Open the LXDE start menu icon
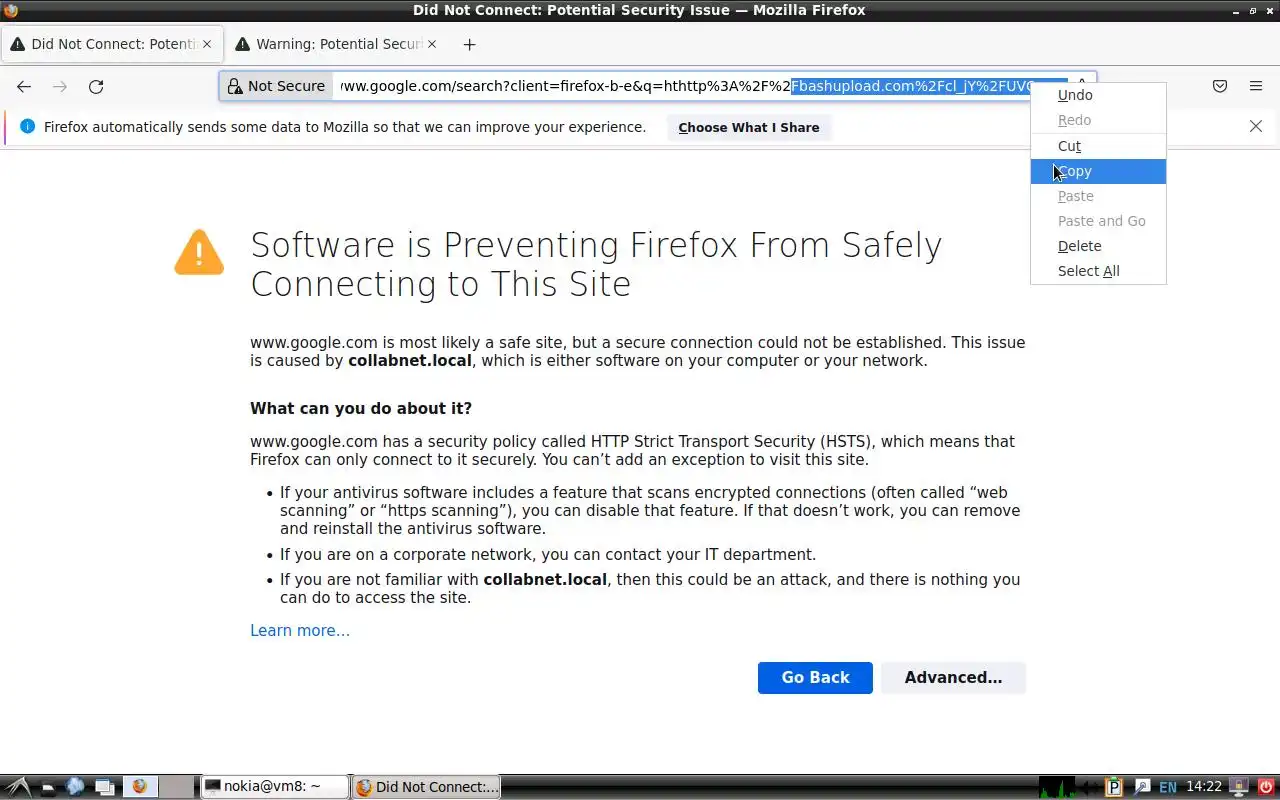1280x800 pixels. tap(17, 787)
